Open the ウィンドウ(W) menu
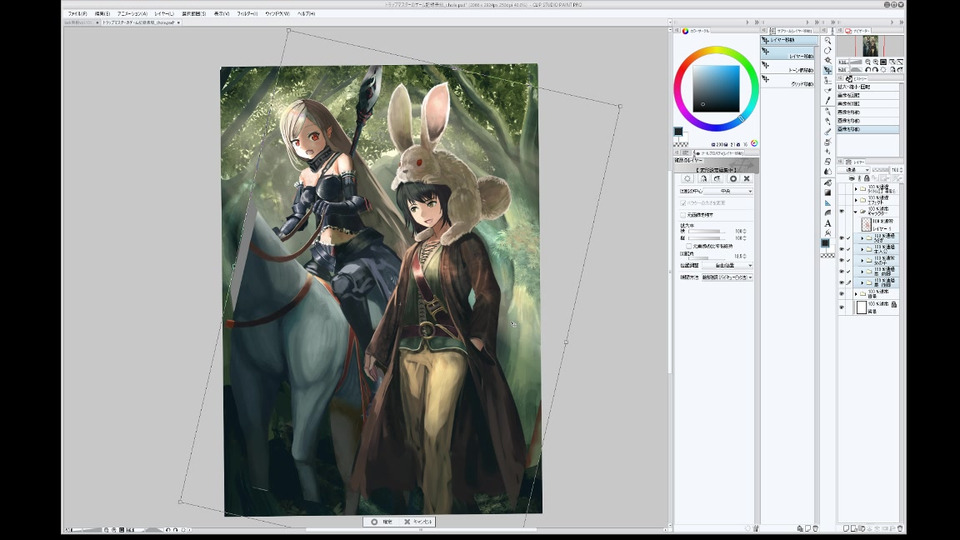 277,13
